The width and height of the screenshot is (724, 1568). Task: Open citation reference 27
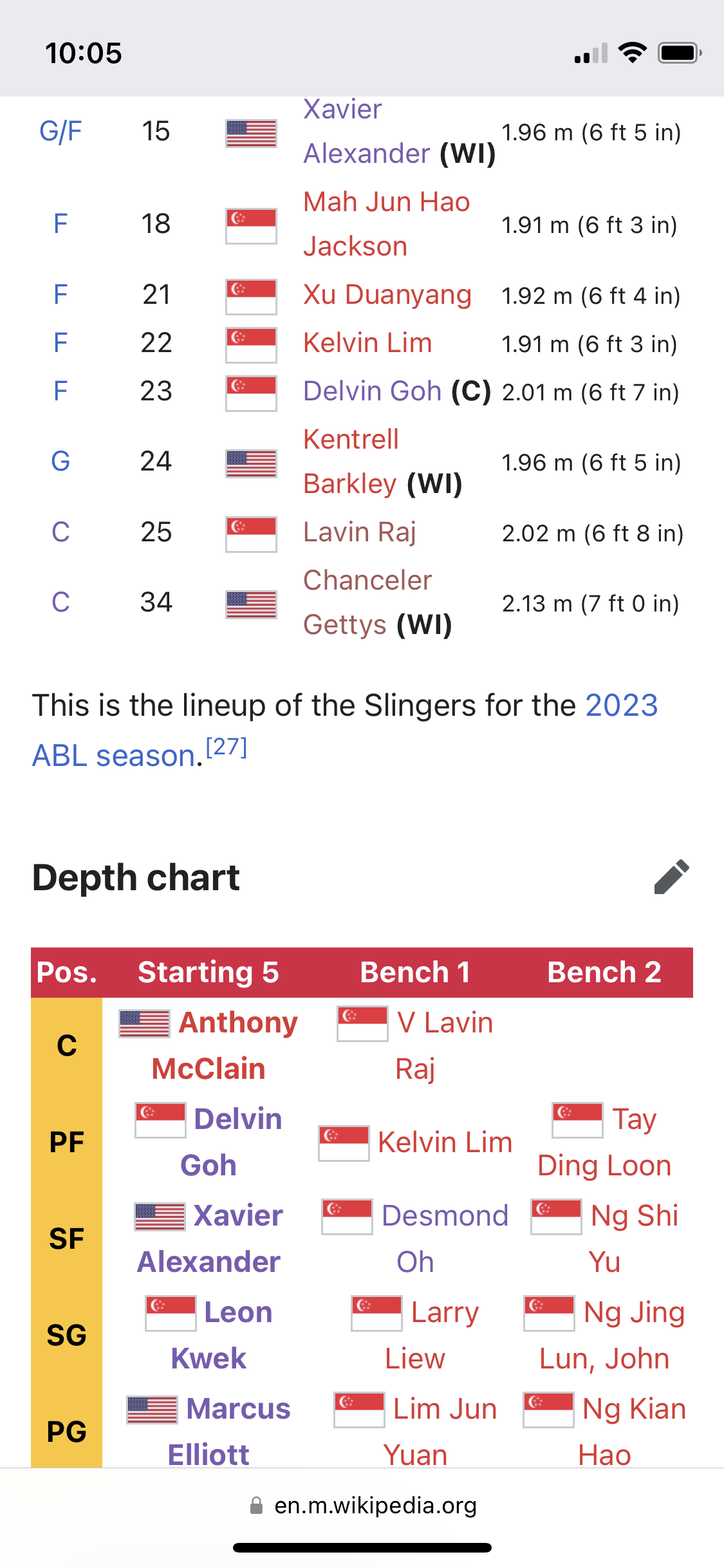[x=227, y=747]
